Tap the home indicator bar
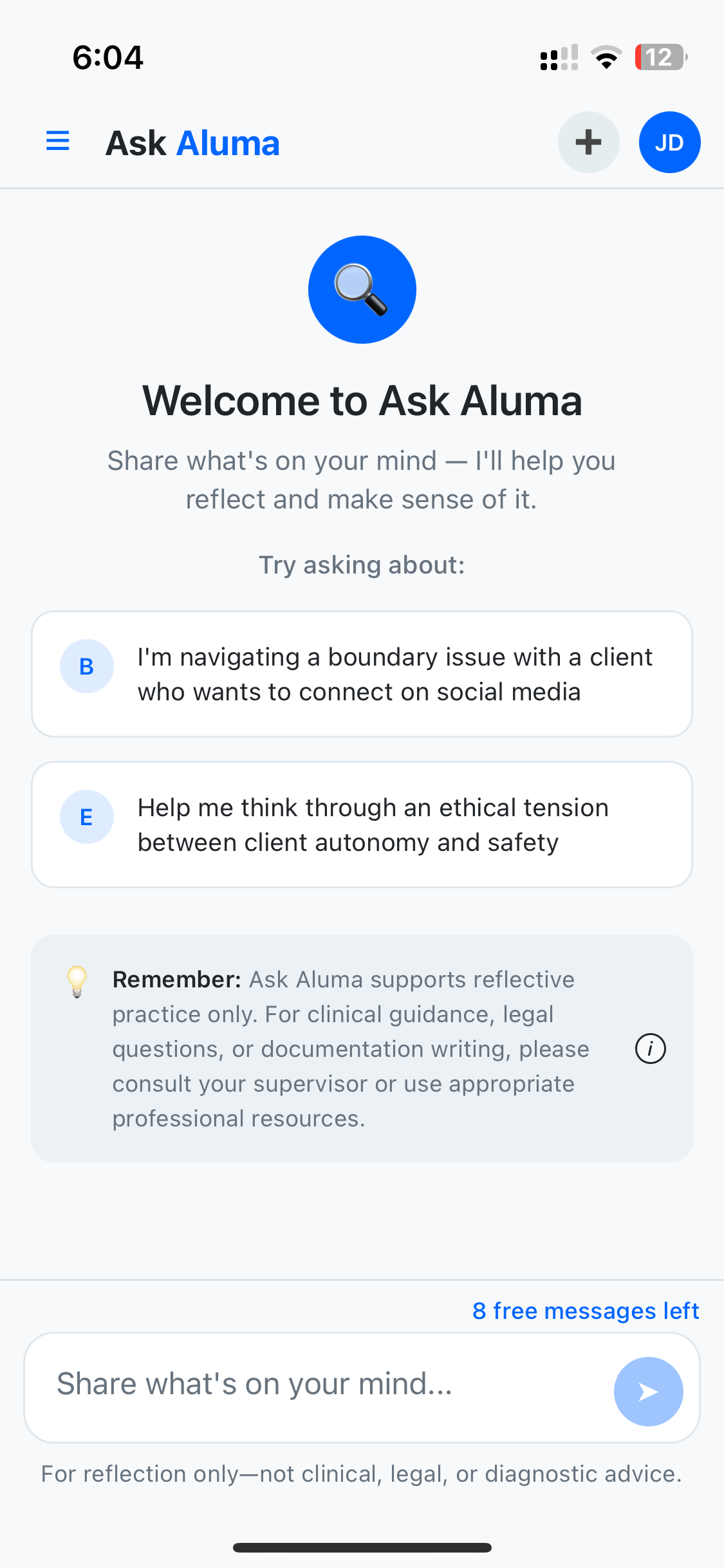724x1568 pixels. tap(362, 1547)
